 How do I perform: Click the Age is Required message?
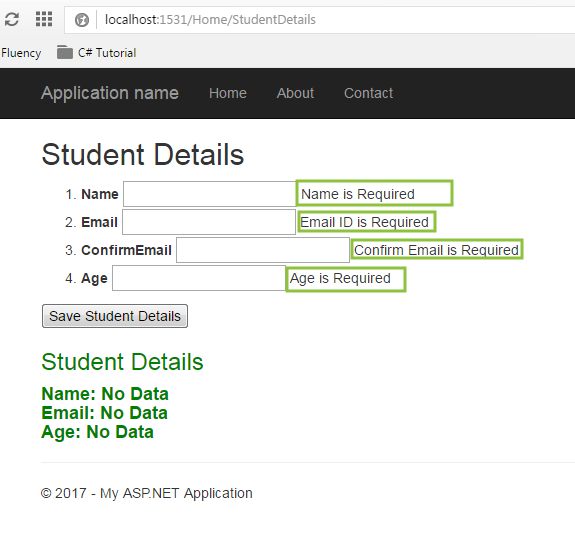tap(340, 278)
